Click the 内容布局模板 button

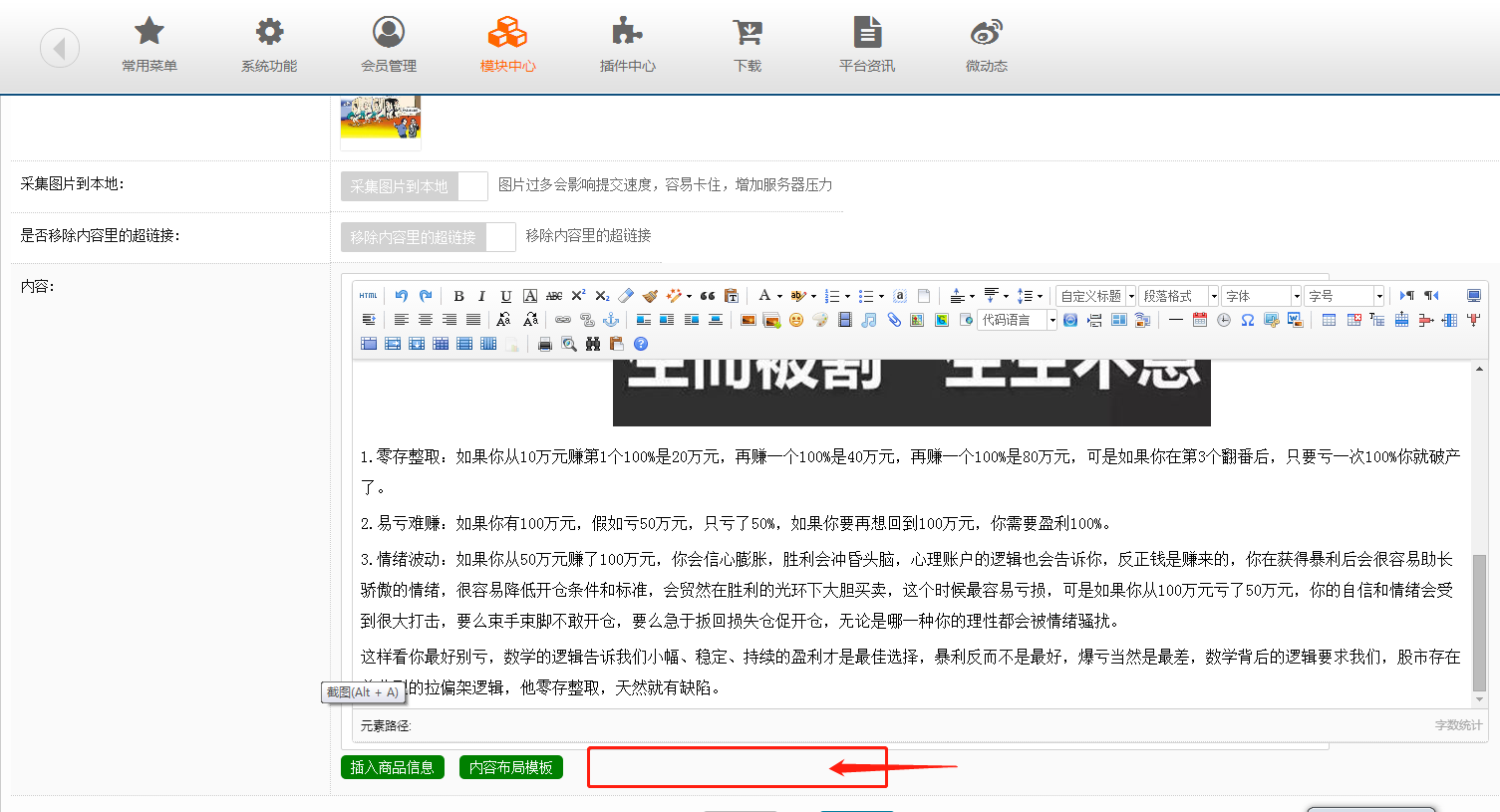coord(511,767)
